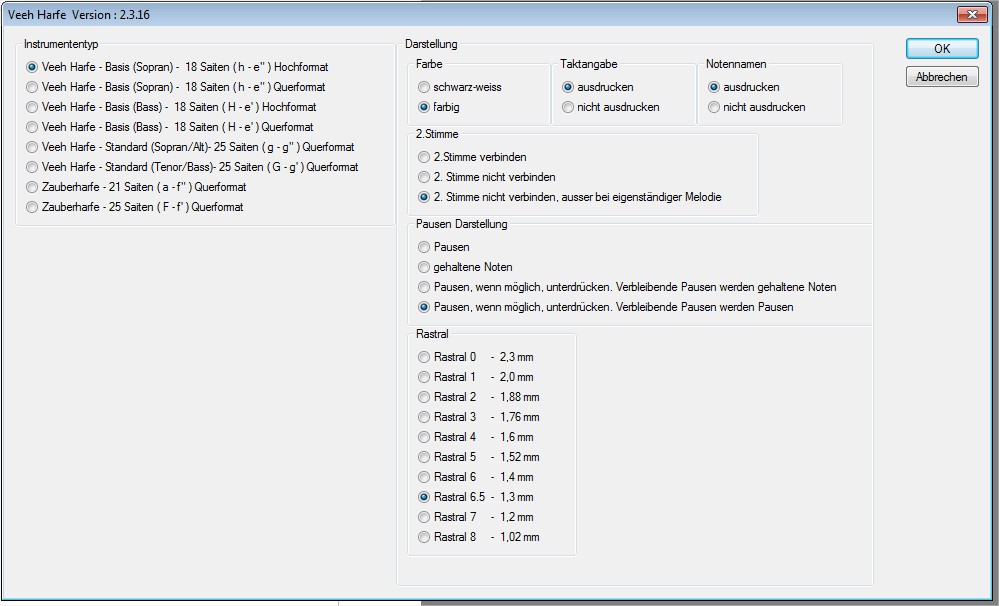Image resolution: width=999 pixels, height=606 pixels.
Task: Close the Veeh Harfe dialog window
Action: pyautogui.click(x=971, y=15)
